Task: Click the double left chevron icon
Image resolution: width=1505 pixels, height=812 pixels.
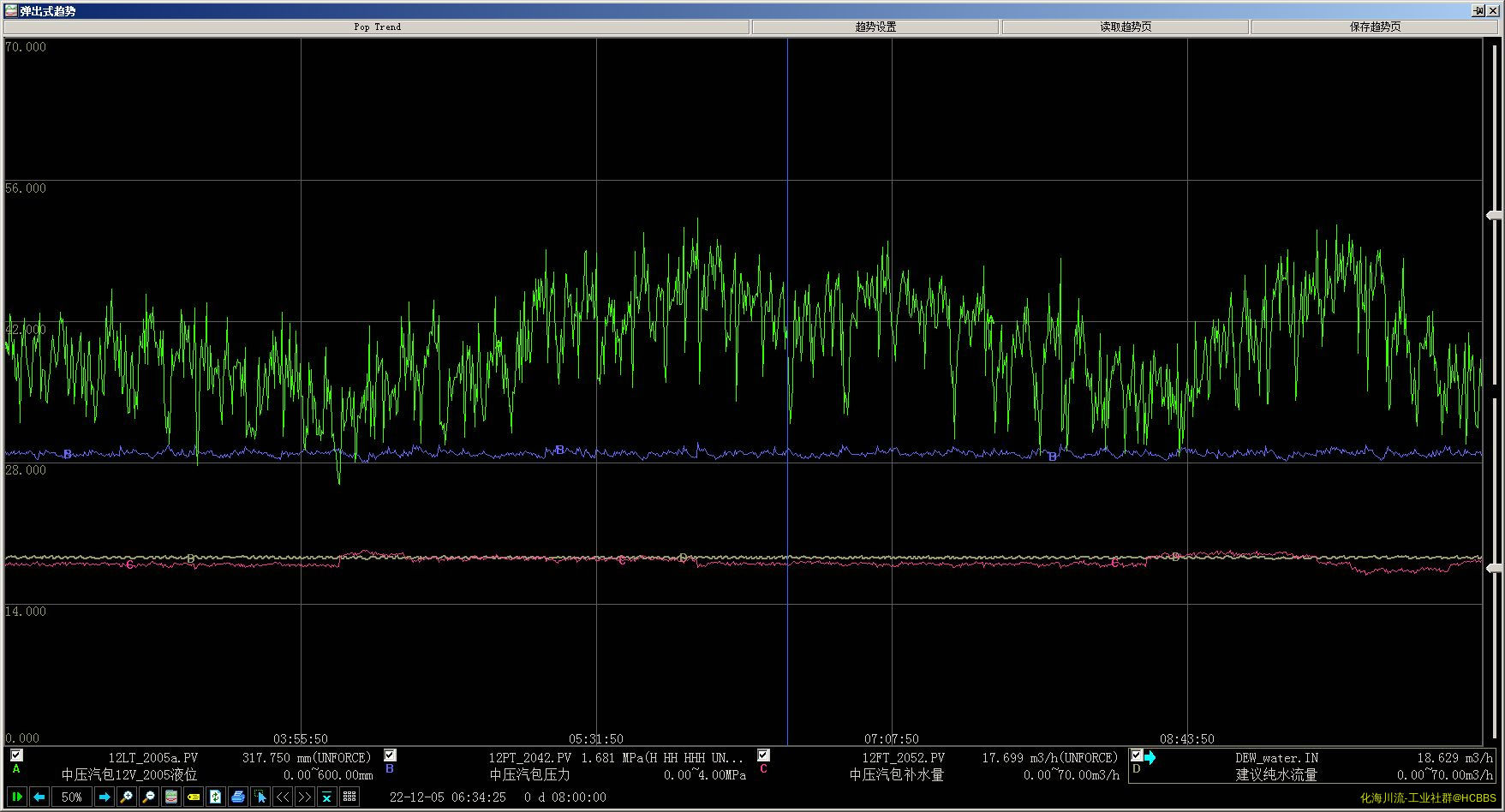Action: point(283,797)
